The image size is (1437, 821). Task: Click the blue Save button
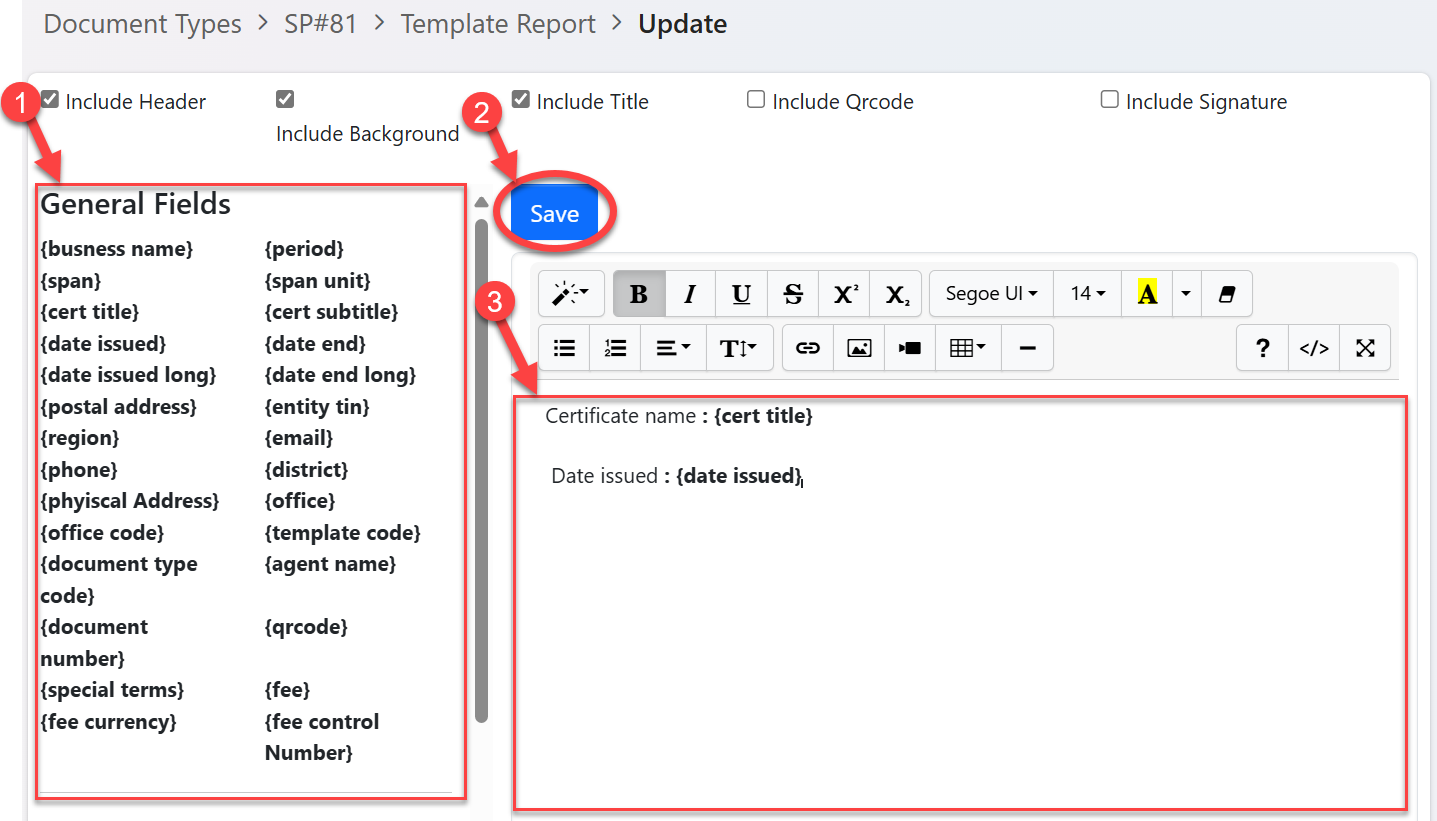[554, 214]
